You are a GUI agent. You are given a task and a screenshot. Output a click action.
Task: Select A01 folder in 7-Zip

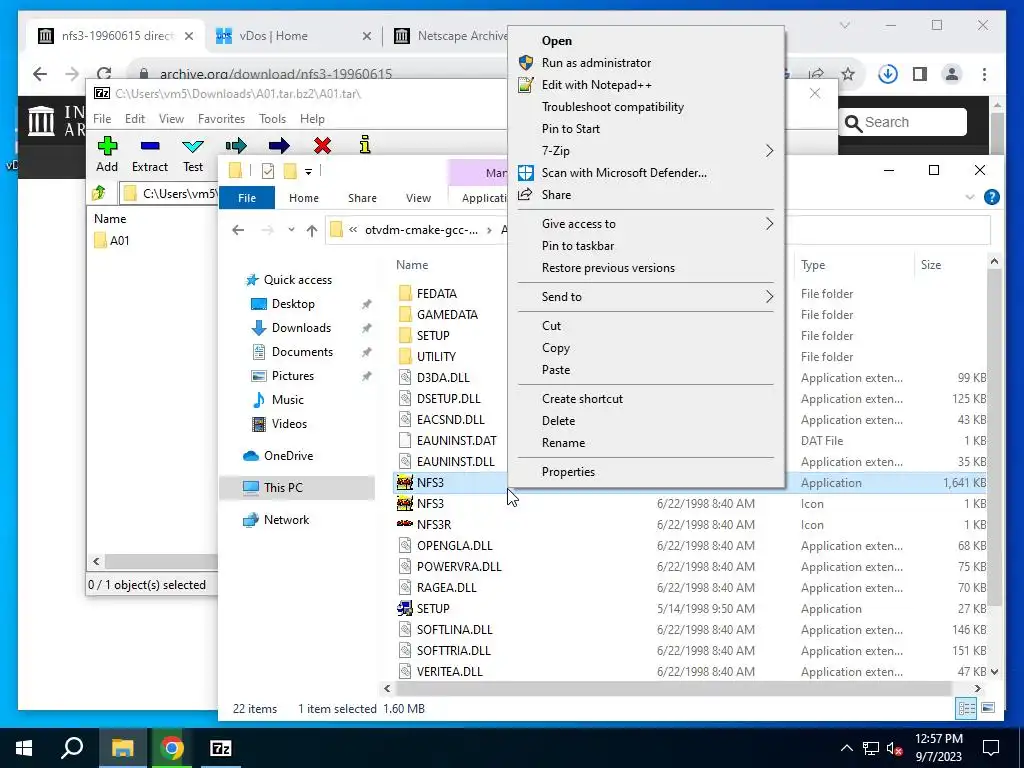pos(112,240)
